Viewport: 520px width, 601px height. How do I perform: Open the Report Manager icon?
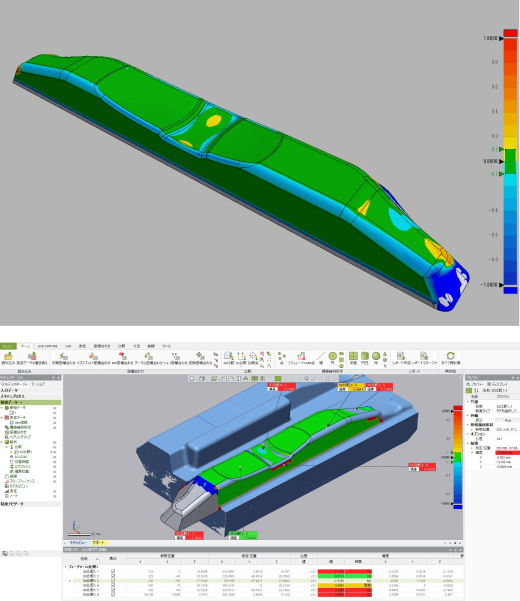[x=423, y=356]
